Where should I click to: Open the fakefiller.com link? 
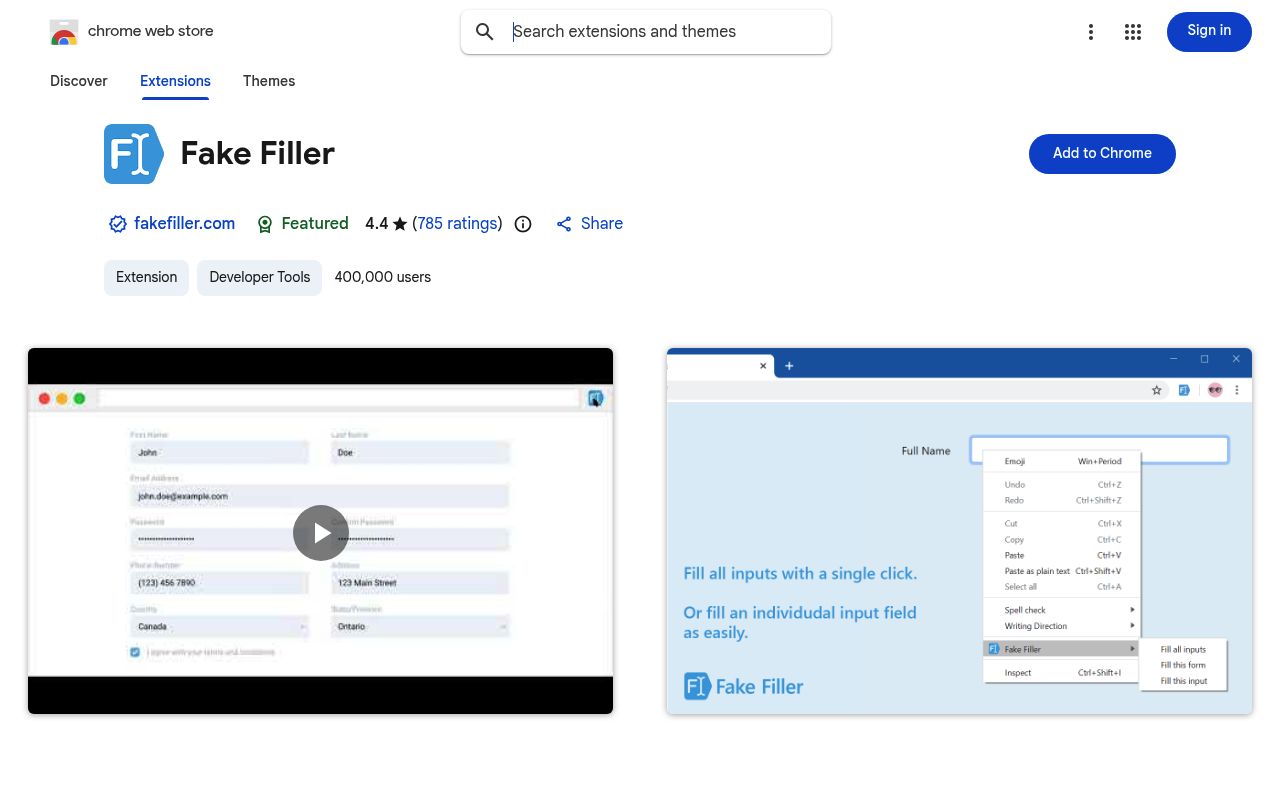[185, 224]
